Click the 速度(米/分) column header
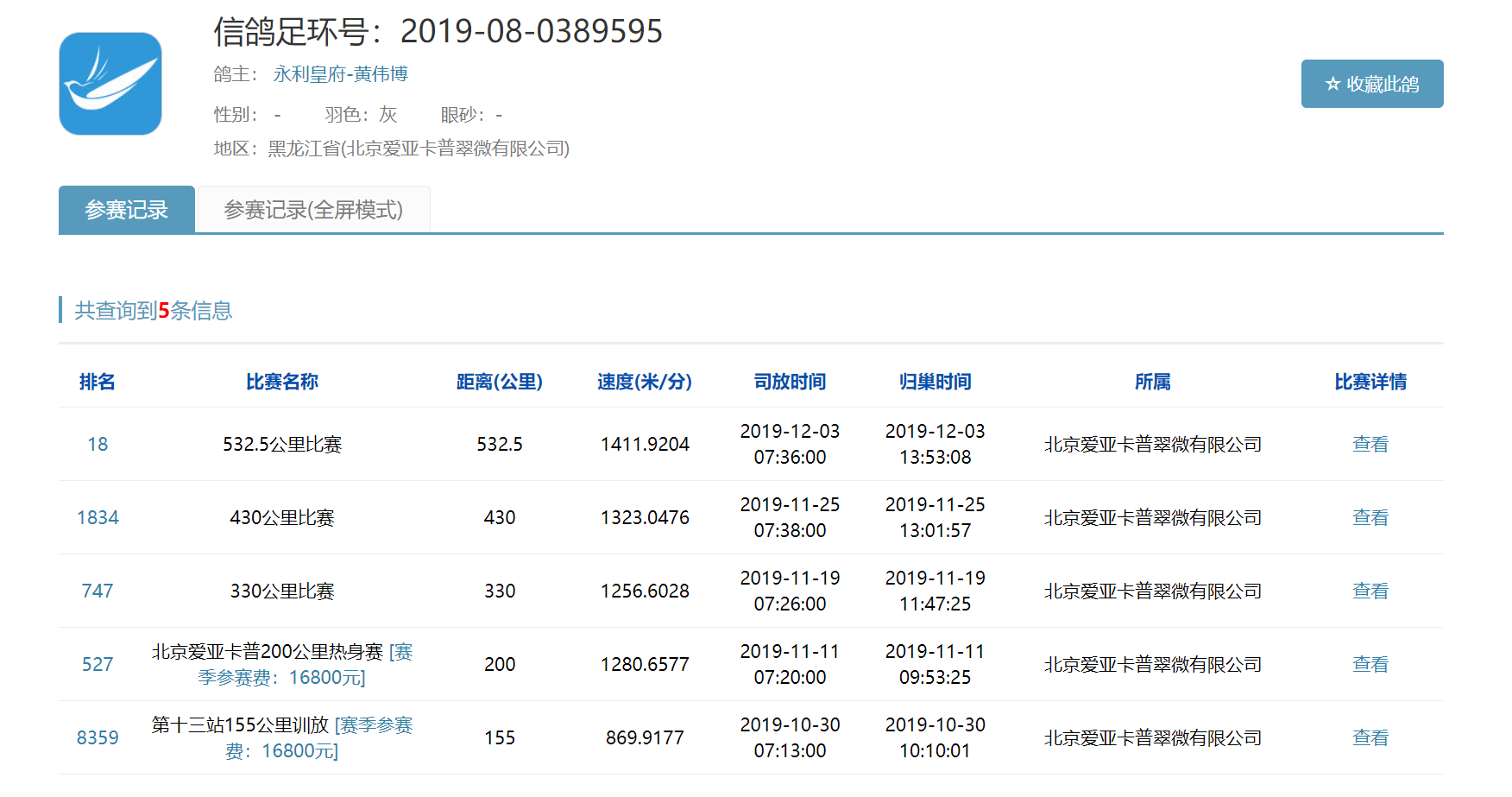This screenshot has height=797, width=1512. 645,382
